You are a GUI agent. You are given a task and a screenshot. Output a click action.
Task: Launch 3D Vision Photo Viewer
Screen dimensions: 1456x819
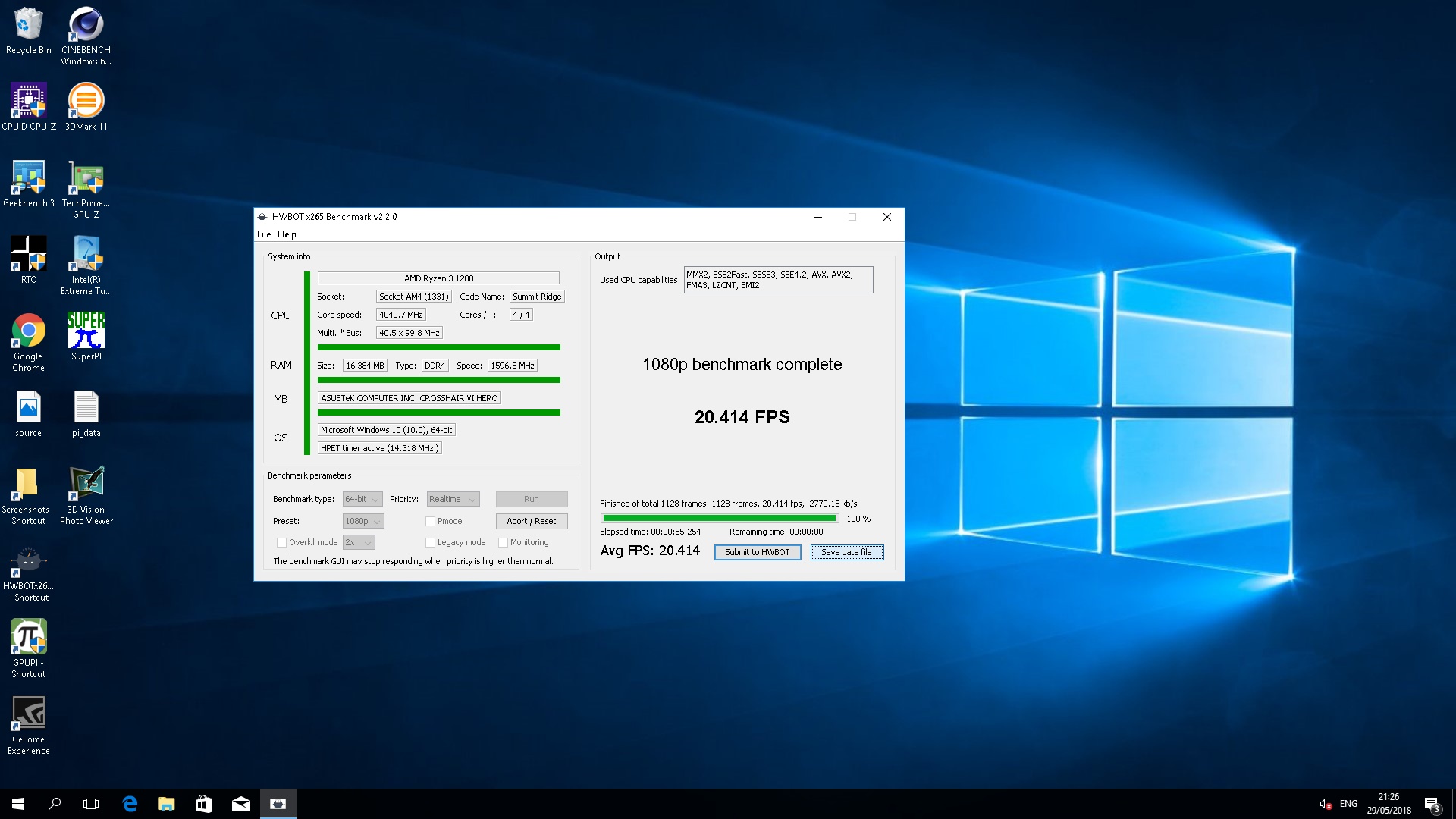point(86,495)
